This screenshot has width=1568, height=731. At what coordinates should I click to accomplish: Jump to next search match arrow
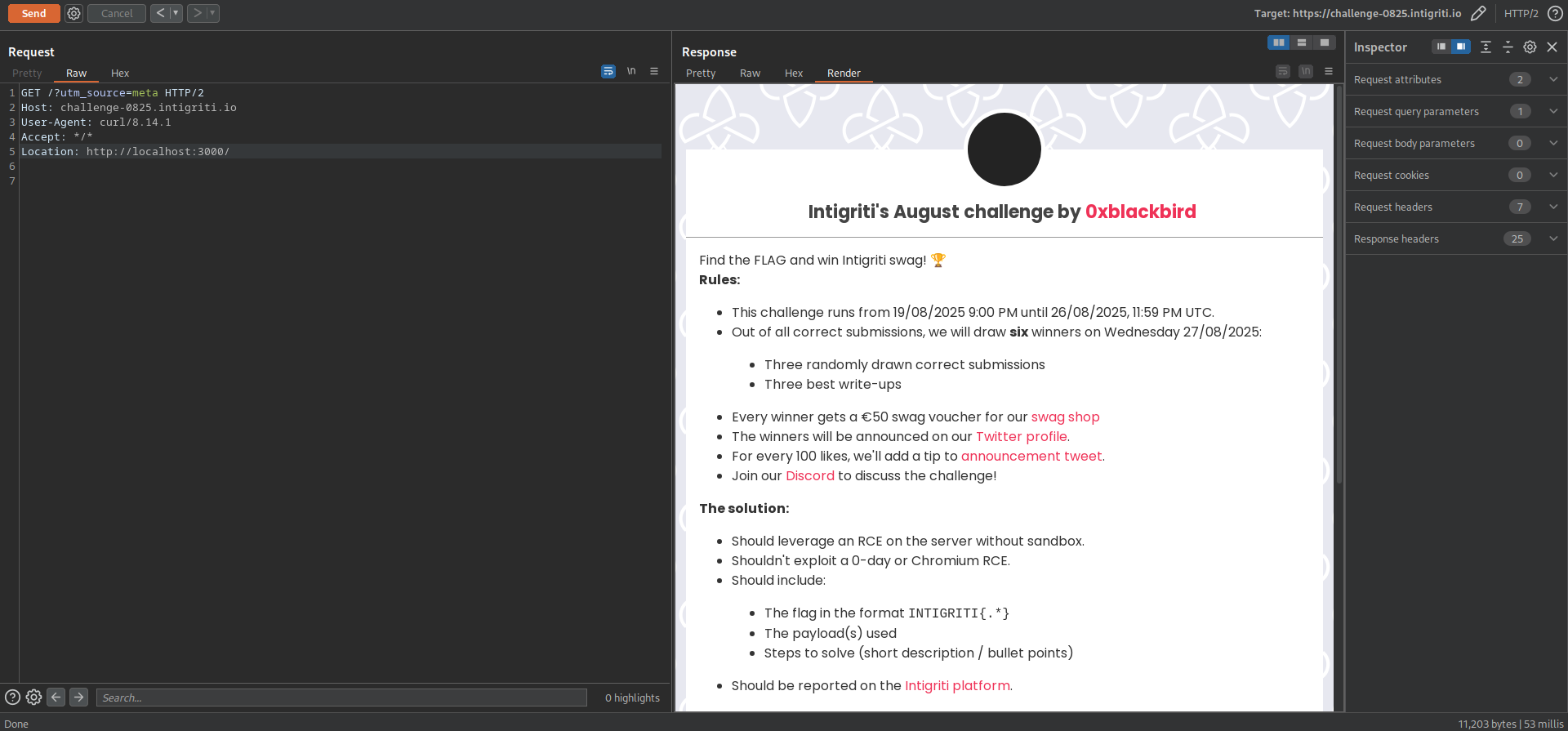coord(78,697)
